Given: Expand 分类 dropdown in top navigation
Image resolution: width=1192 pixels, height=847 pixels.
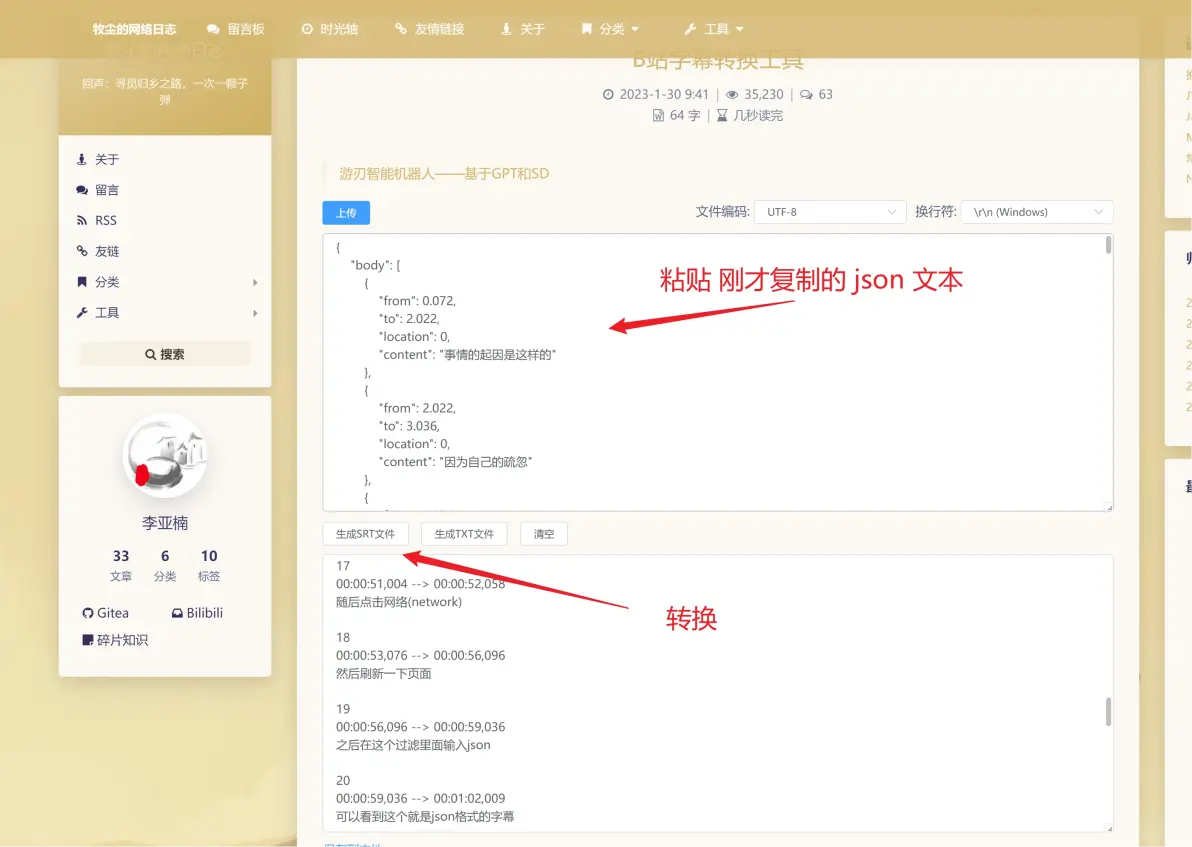Looking at the screenshot, I should (610, 29).
